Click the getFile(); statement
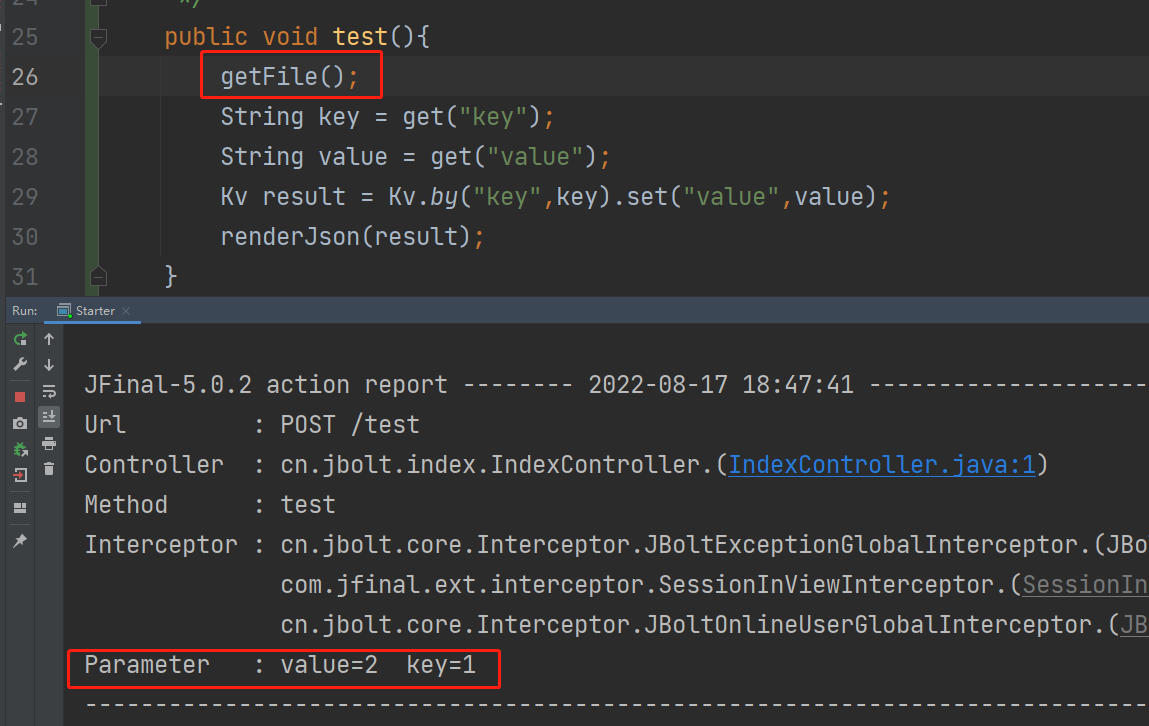 (x=289, y=76)
